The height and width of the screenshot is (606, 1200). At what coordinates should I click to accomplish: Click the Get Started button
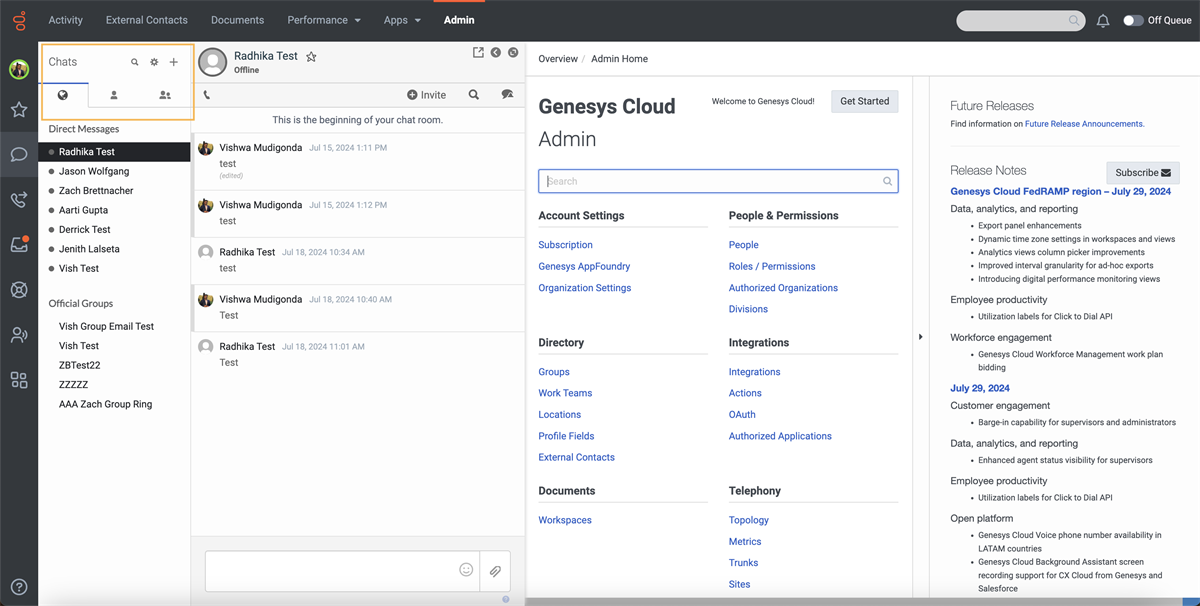pos(864,101)
